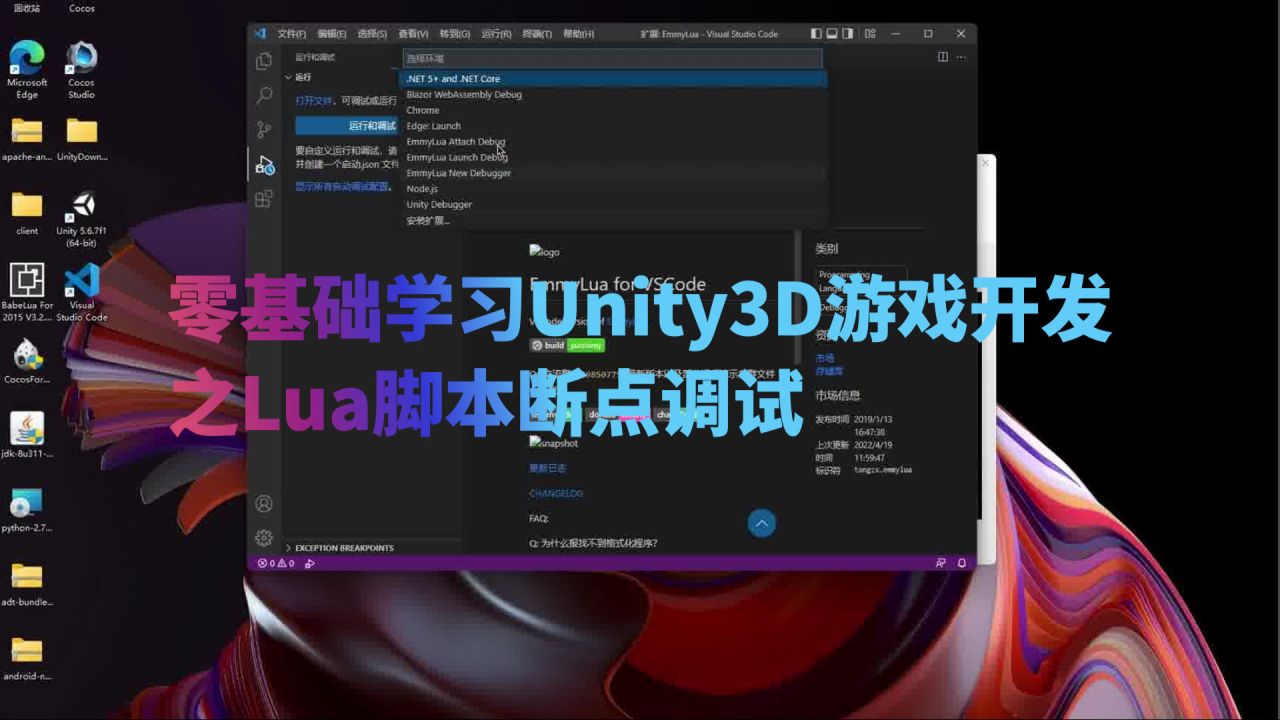Open the 市场 resource link

[824, 358]
